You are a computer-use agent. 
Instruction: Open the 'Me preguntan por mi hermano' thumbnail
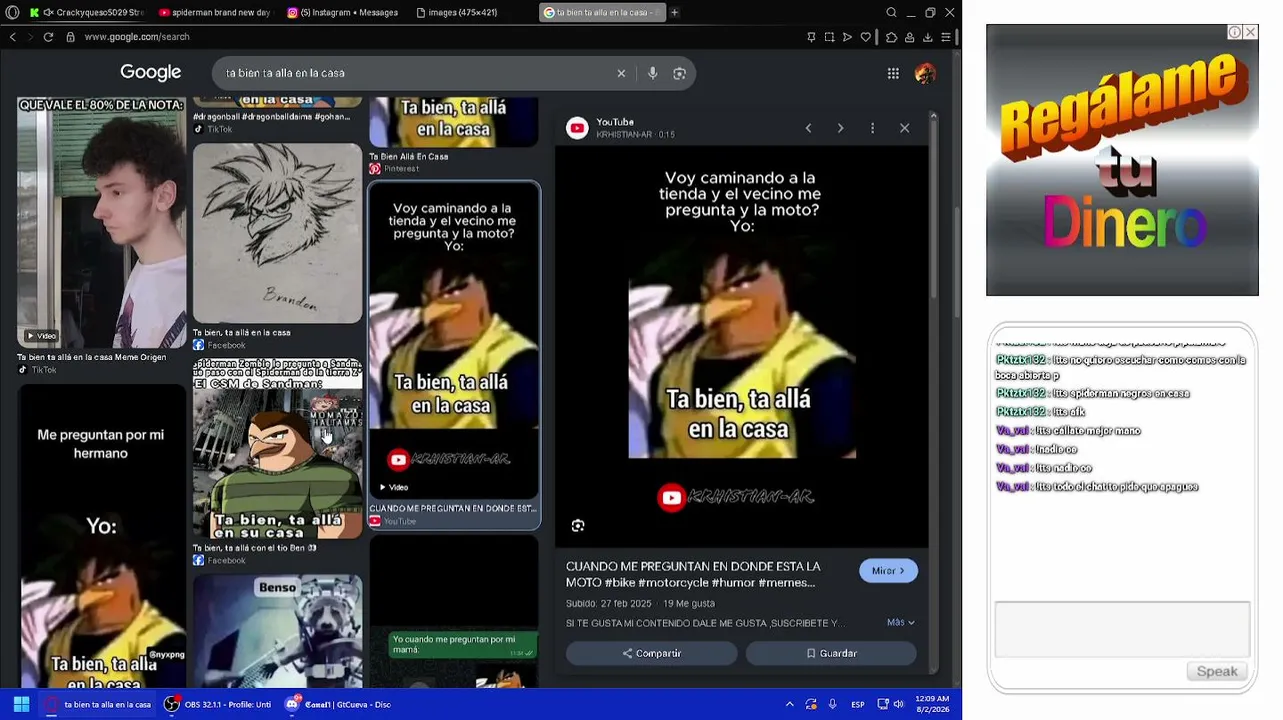click(x=101, y=536)
